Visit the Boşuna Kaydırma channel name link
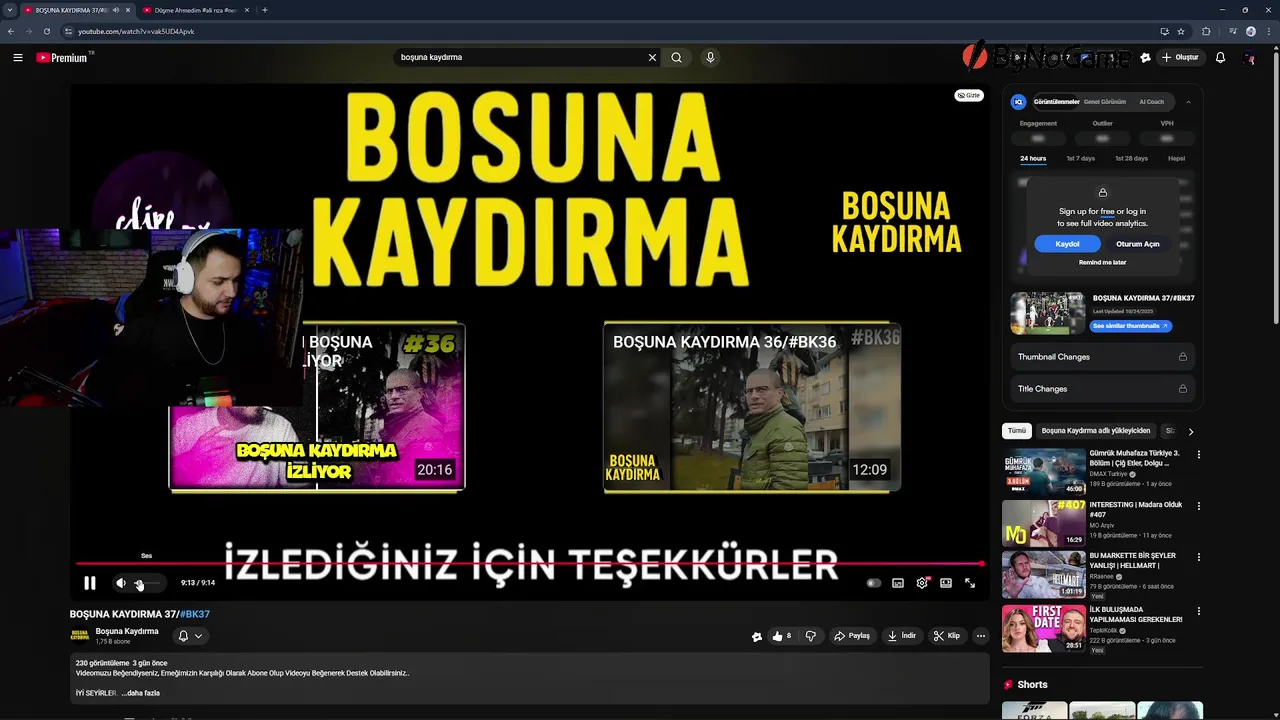This screenshot has height=720, width=1280. coord(127,632)
